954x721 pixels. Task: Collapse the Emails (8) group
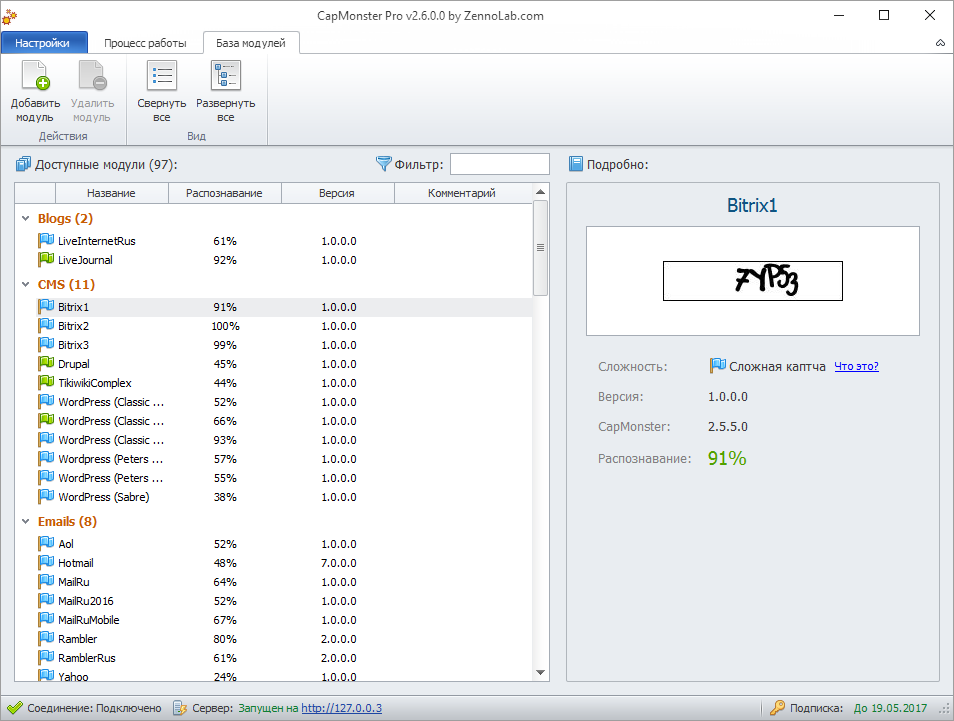(26, 521)
